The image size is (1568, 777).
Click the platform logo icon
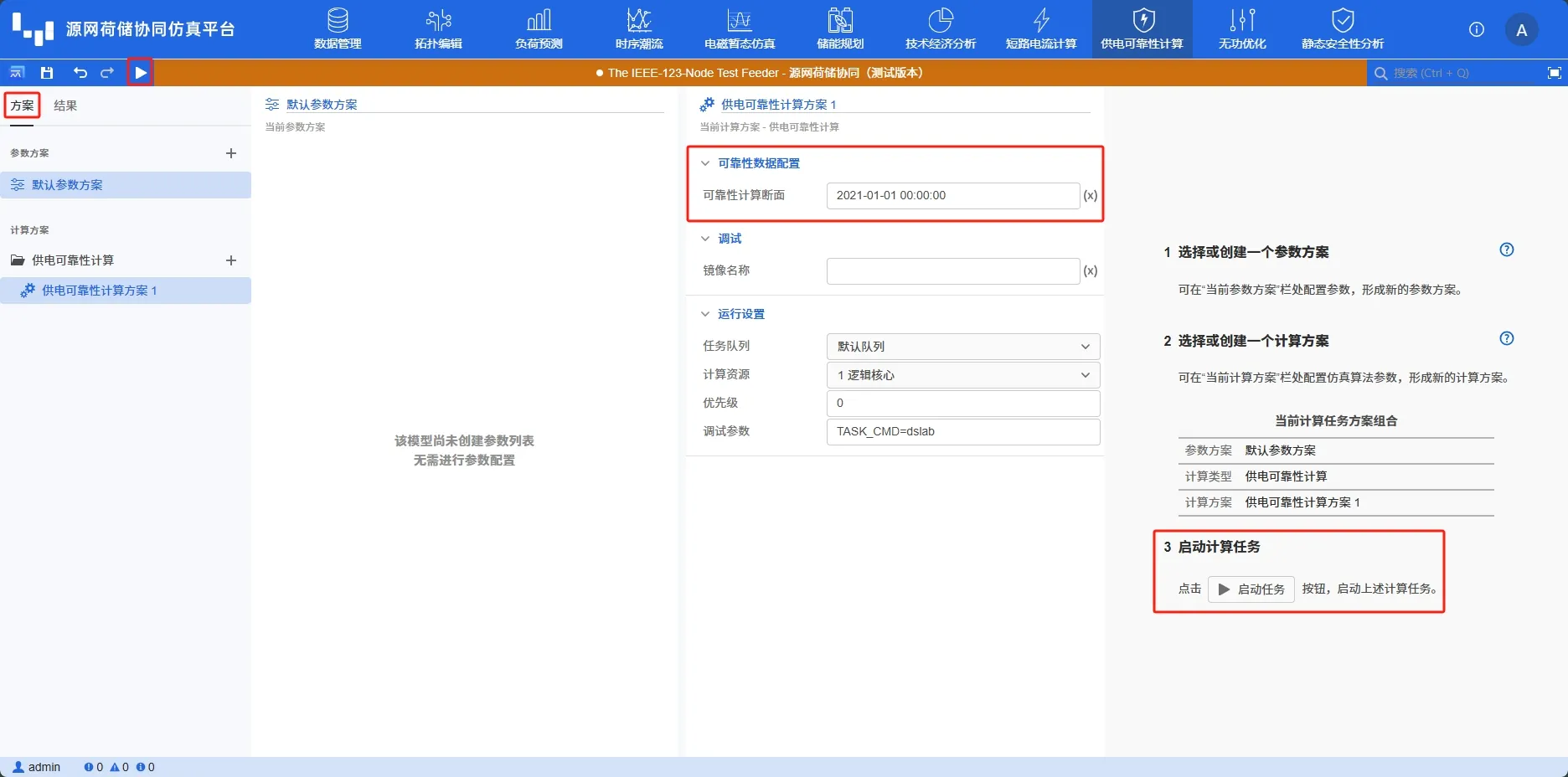point(34,29)
